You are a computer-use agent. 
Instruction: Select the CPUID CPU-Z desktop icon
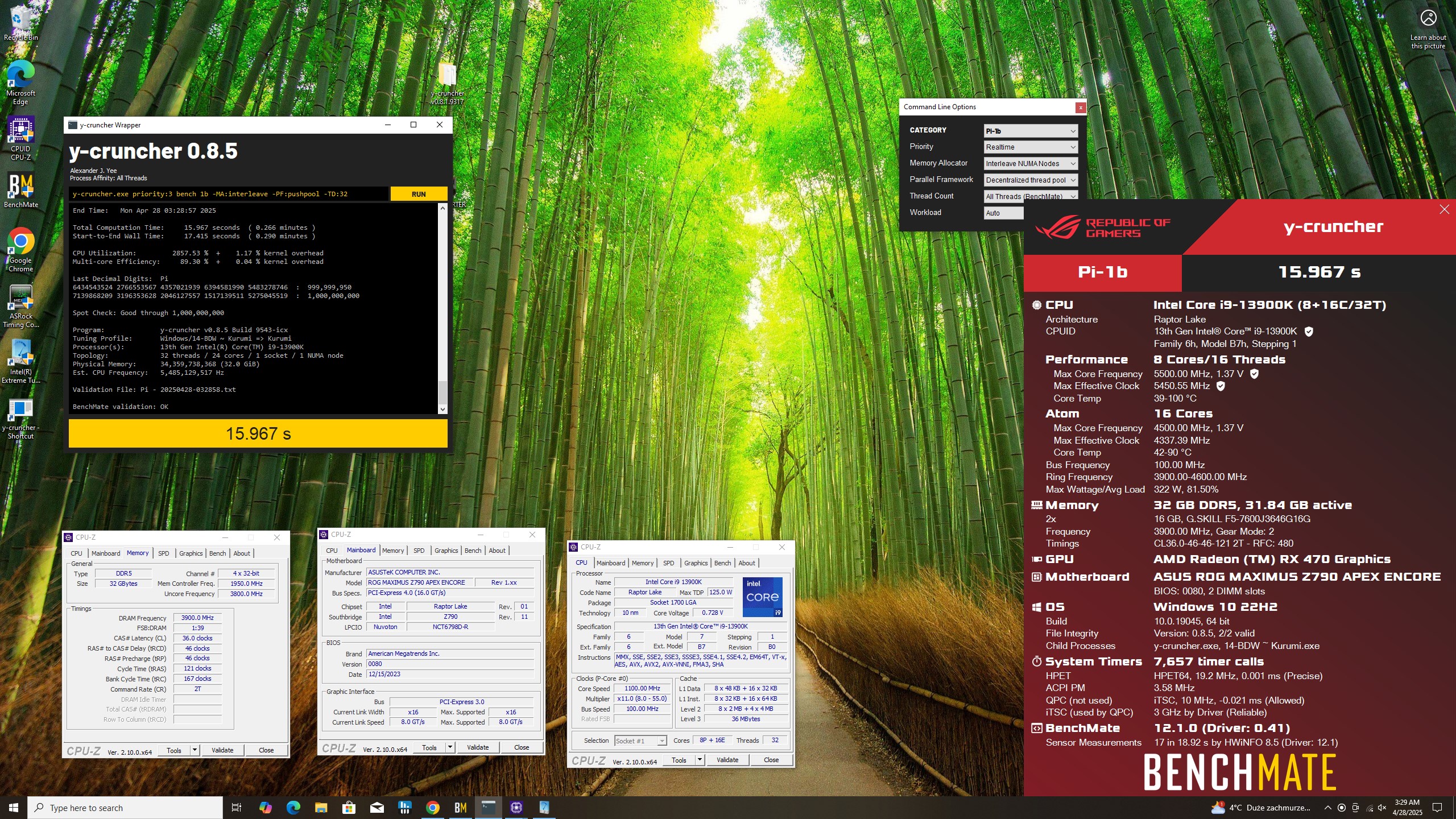point(20,138)
